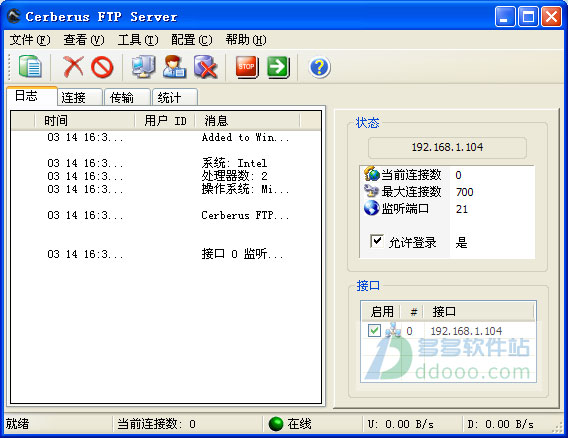Open the 查看(V) menu
Viewport: 568px width, 438px height.
84,39
